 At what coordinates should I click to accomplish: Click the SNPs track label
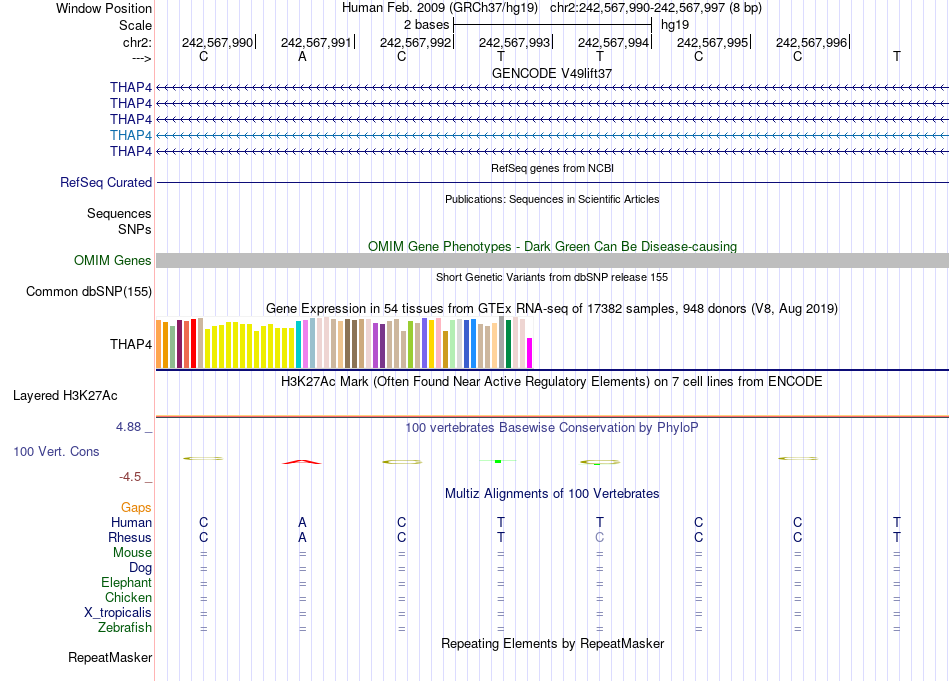(135, 230)
